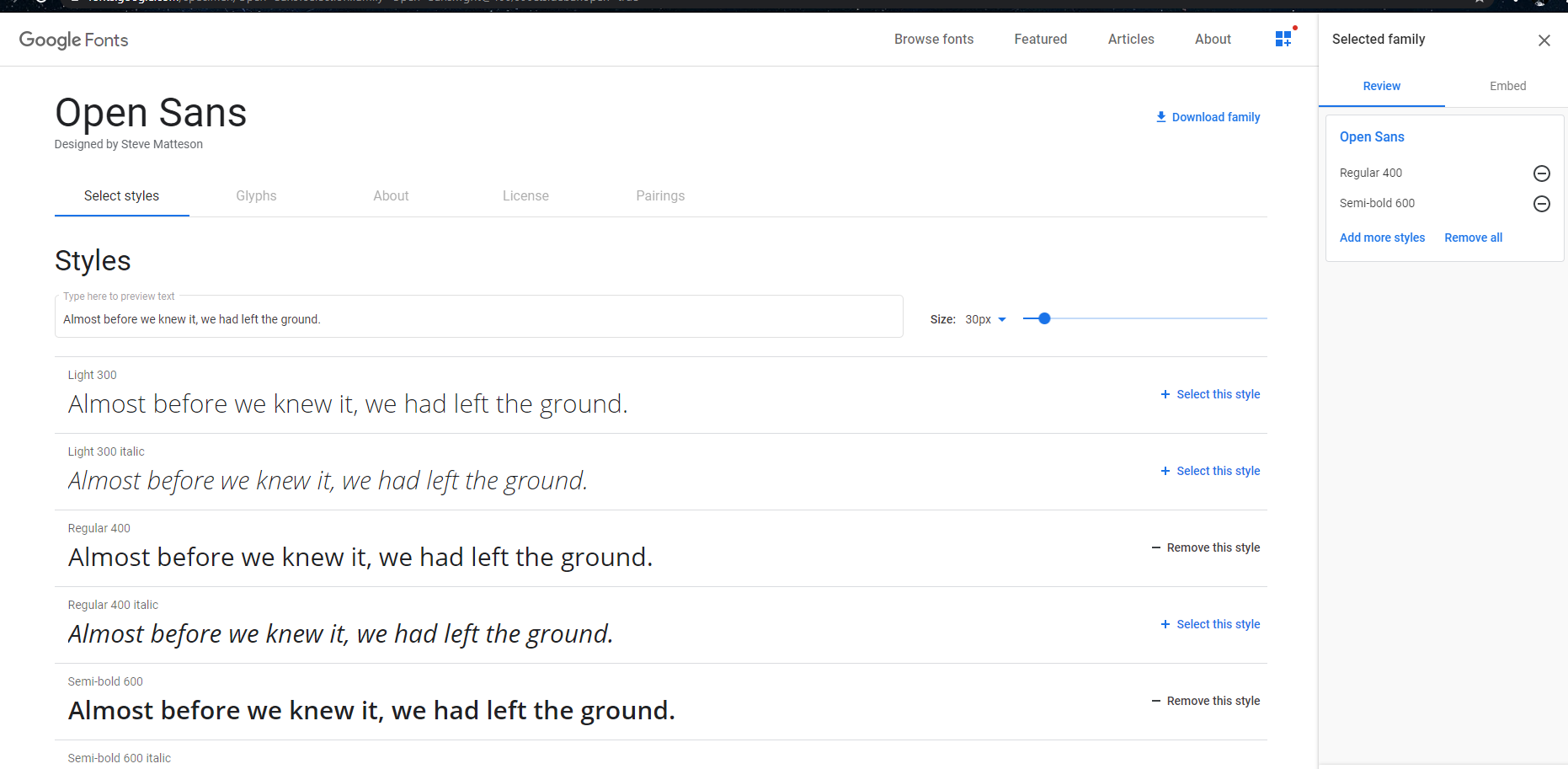
Task: Select the Select styles tab
Action: [121, 195]
